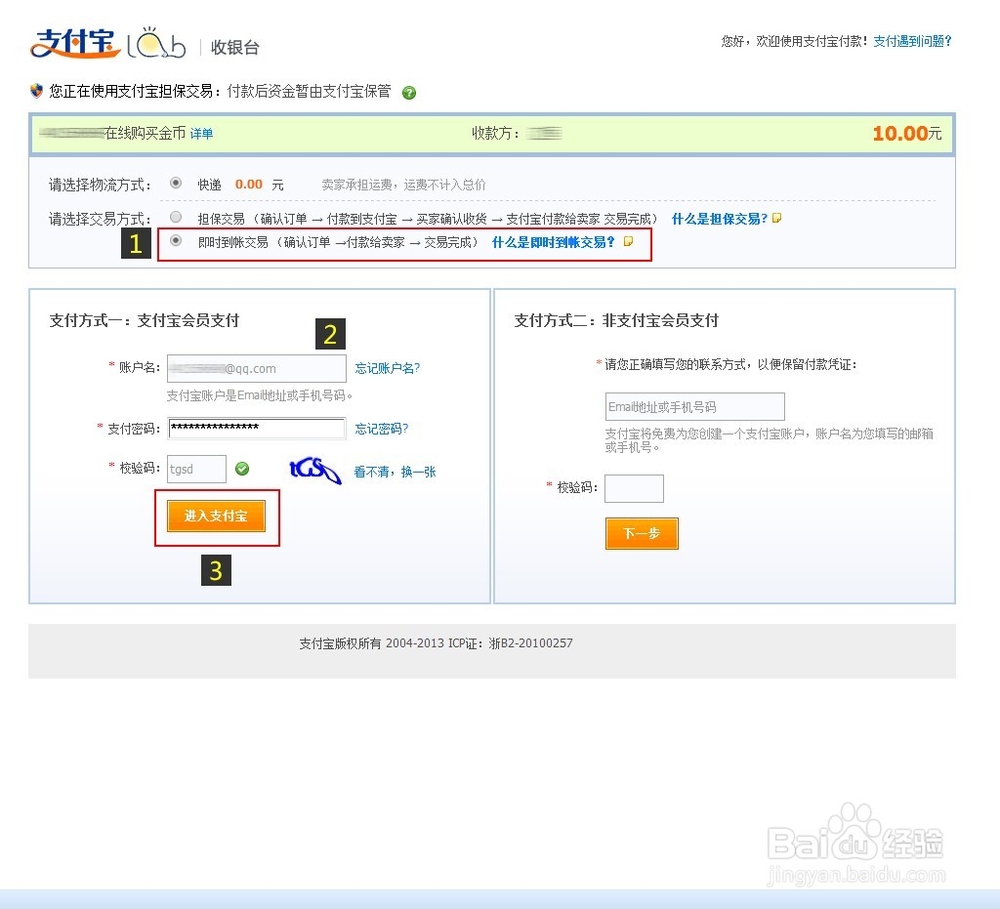Focus the Email地址或手机号码 input field
1000x909 pixels.
tap(695, 406)
